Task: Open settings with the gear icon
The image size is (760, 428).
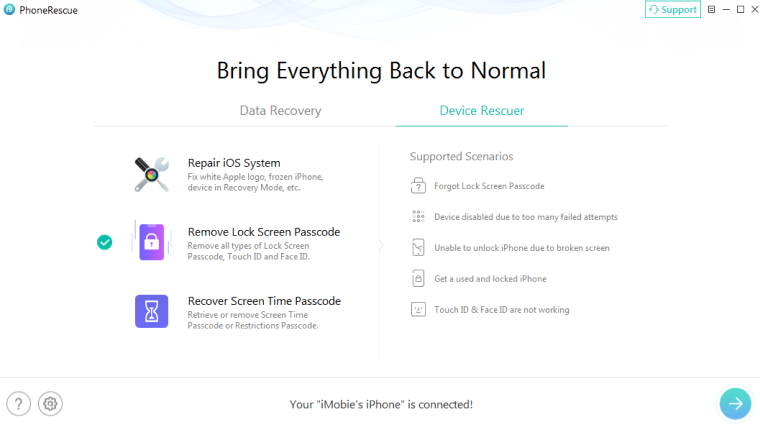Action: coord(50,403)
